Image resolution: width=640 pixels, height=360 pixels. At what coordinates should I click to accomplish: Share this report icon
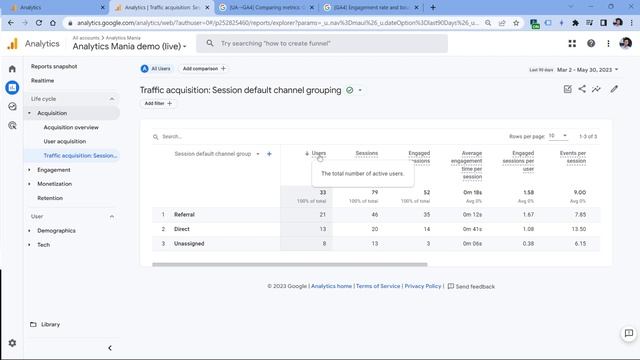pyautogui.click(x=582, y=89)
